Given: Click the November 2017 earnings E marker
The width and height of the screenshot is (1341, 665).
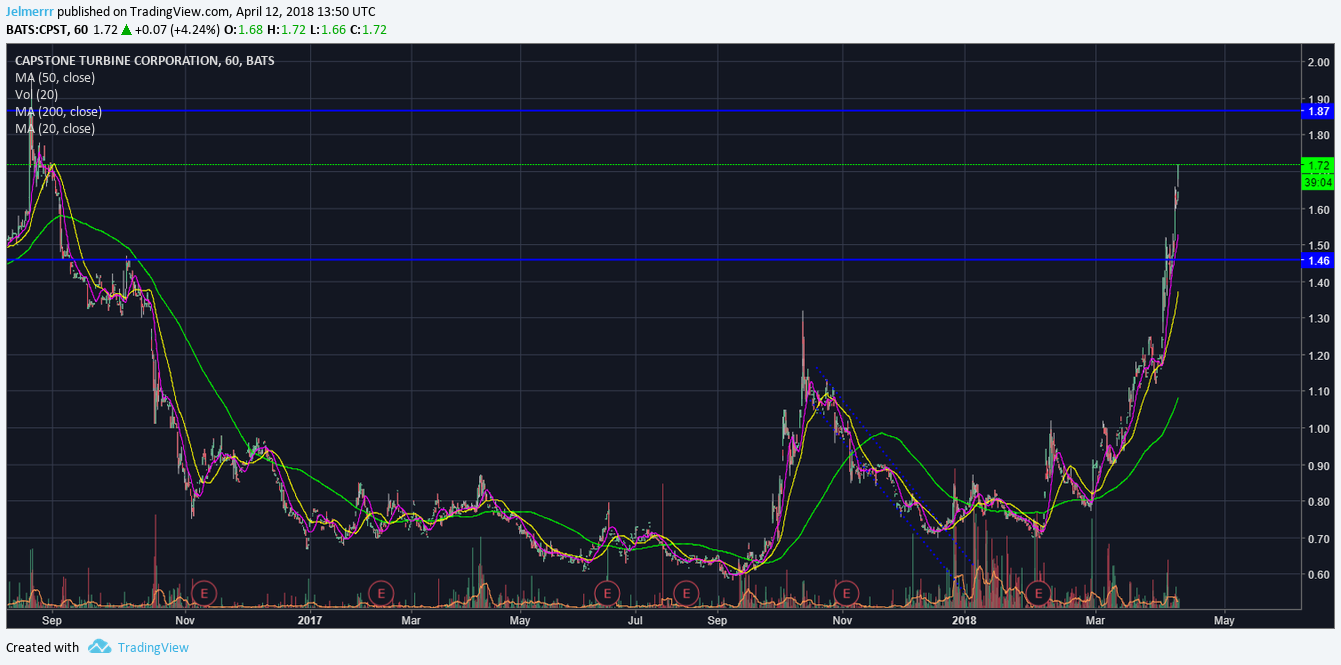Looking at the screenshot, I should (x=846, y=593).
